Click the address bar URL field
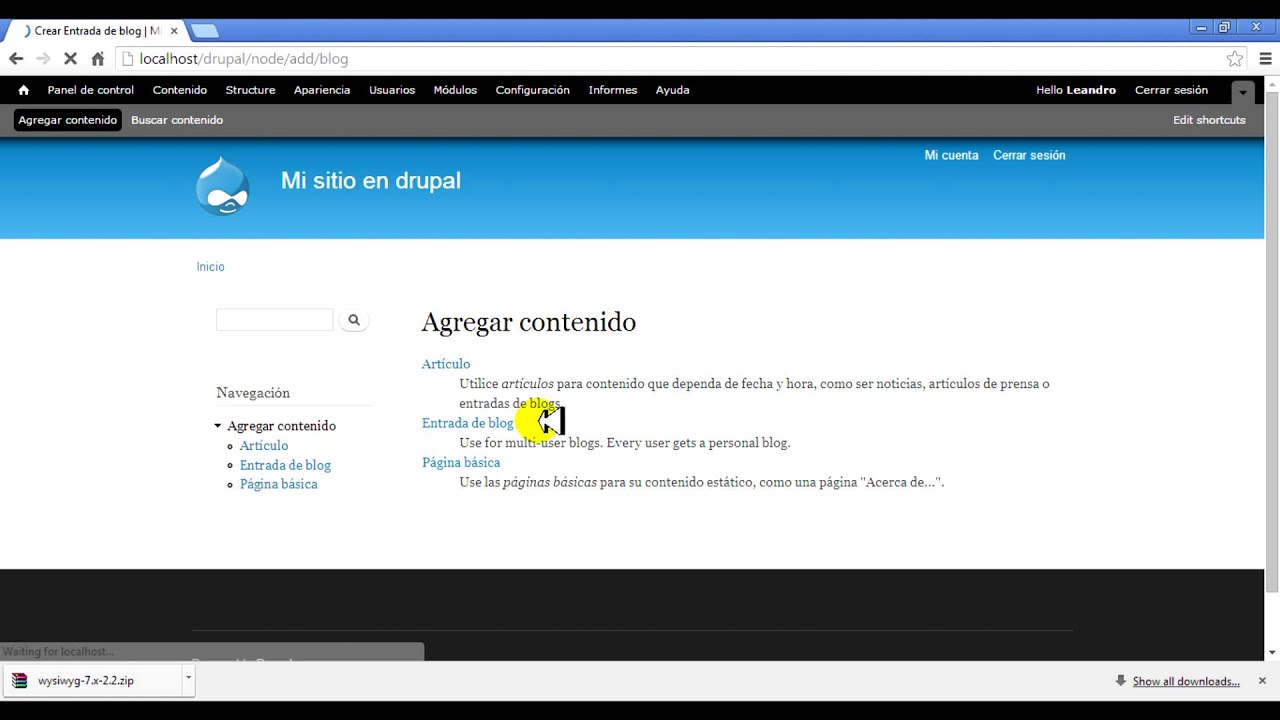 point(670,59)
